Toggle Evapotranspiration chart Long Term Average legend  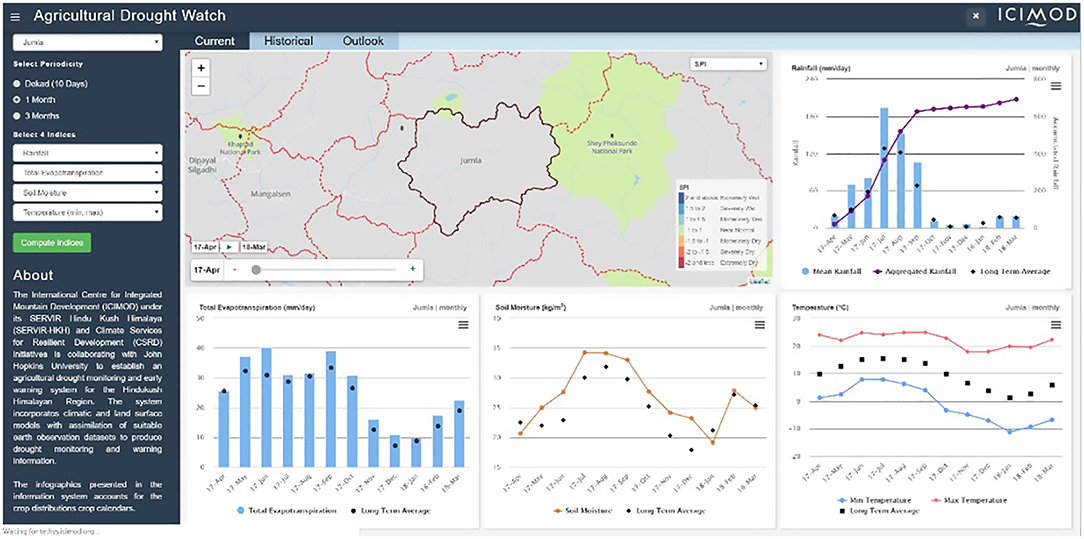(x=391, y=511)
